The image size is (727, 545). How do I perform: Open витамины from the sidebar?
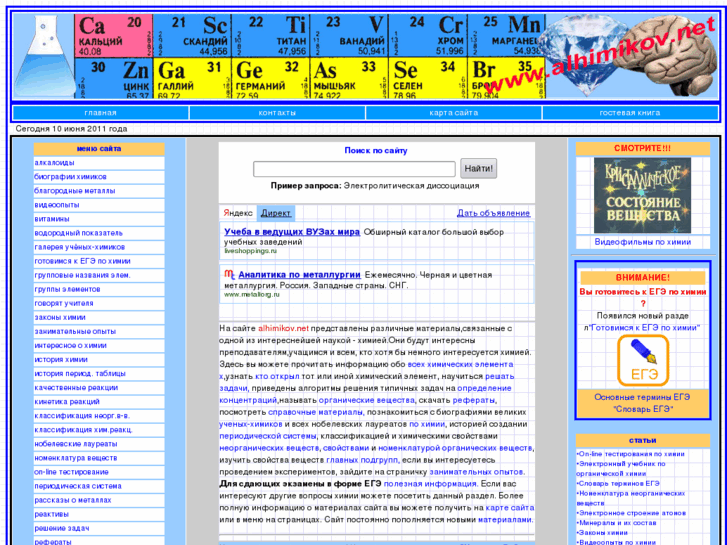[x=52, y=218]
